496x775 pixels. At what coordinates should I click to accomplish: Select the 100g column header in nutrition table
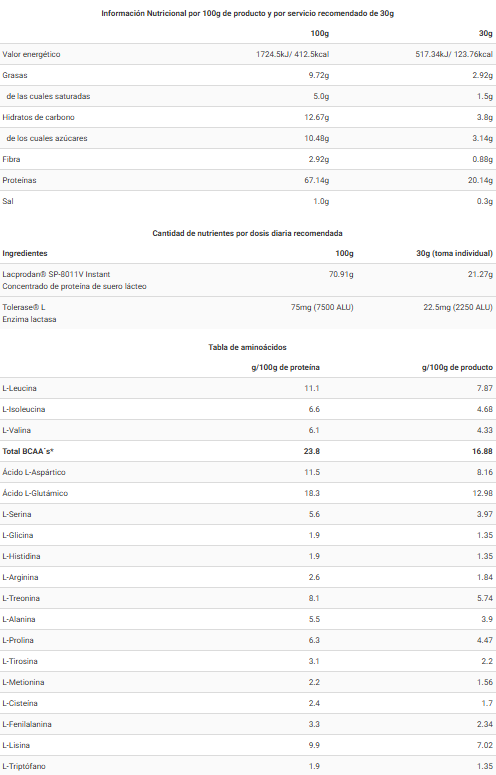click(x=320, y=33)
